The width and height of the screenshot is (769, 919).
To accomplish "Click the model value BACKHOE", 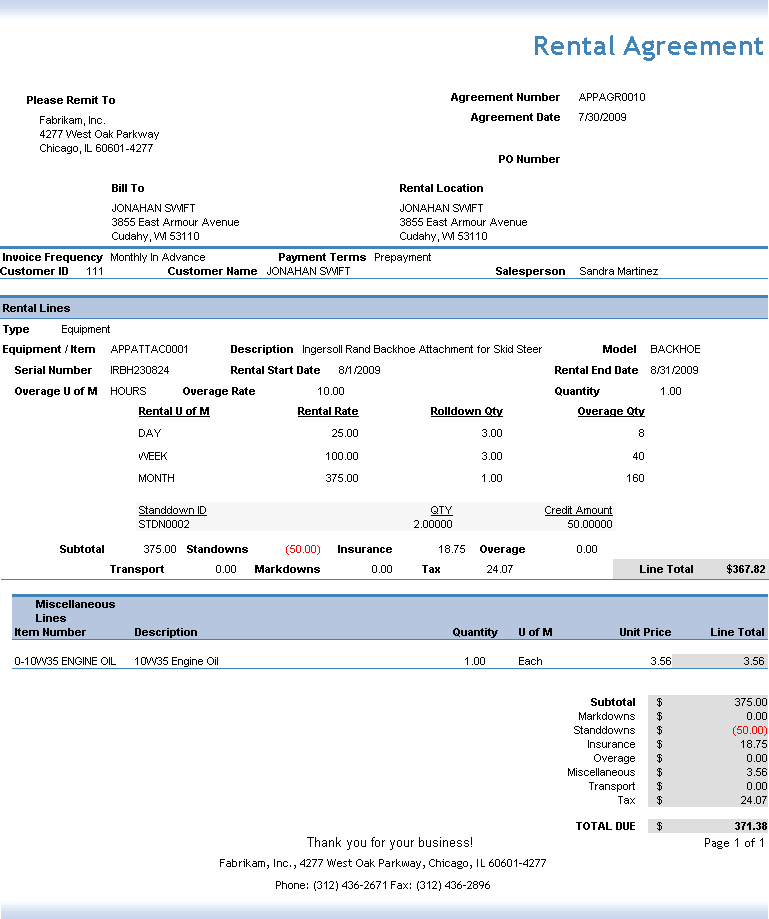I will click(675, 350).
